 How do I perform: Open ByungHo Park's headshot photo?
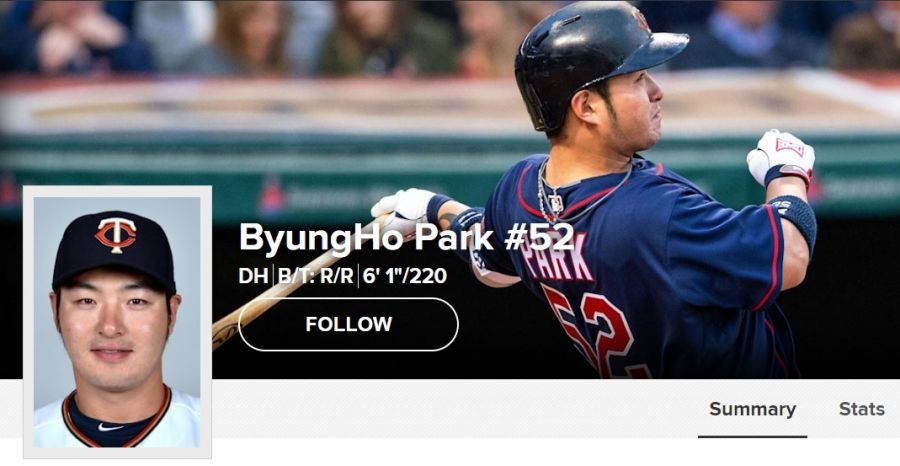coord(117,322)
